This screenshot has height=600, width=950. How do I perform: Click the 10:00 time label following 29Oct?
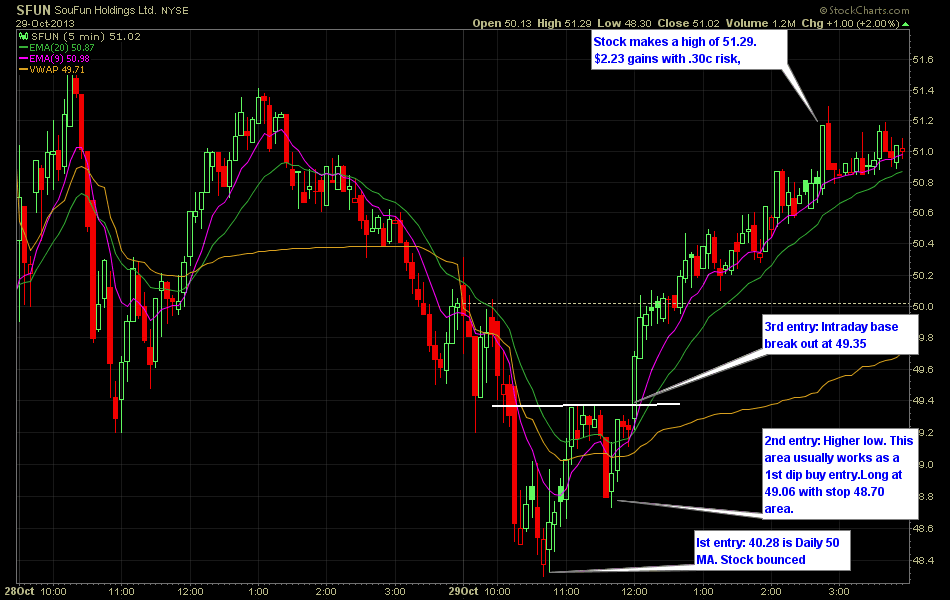point(497,592)
